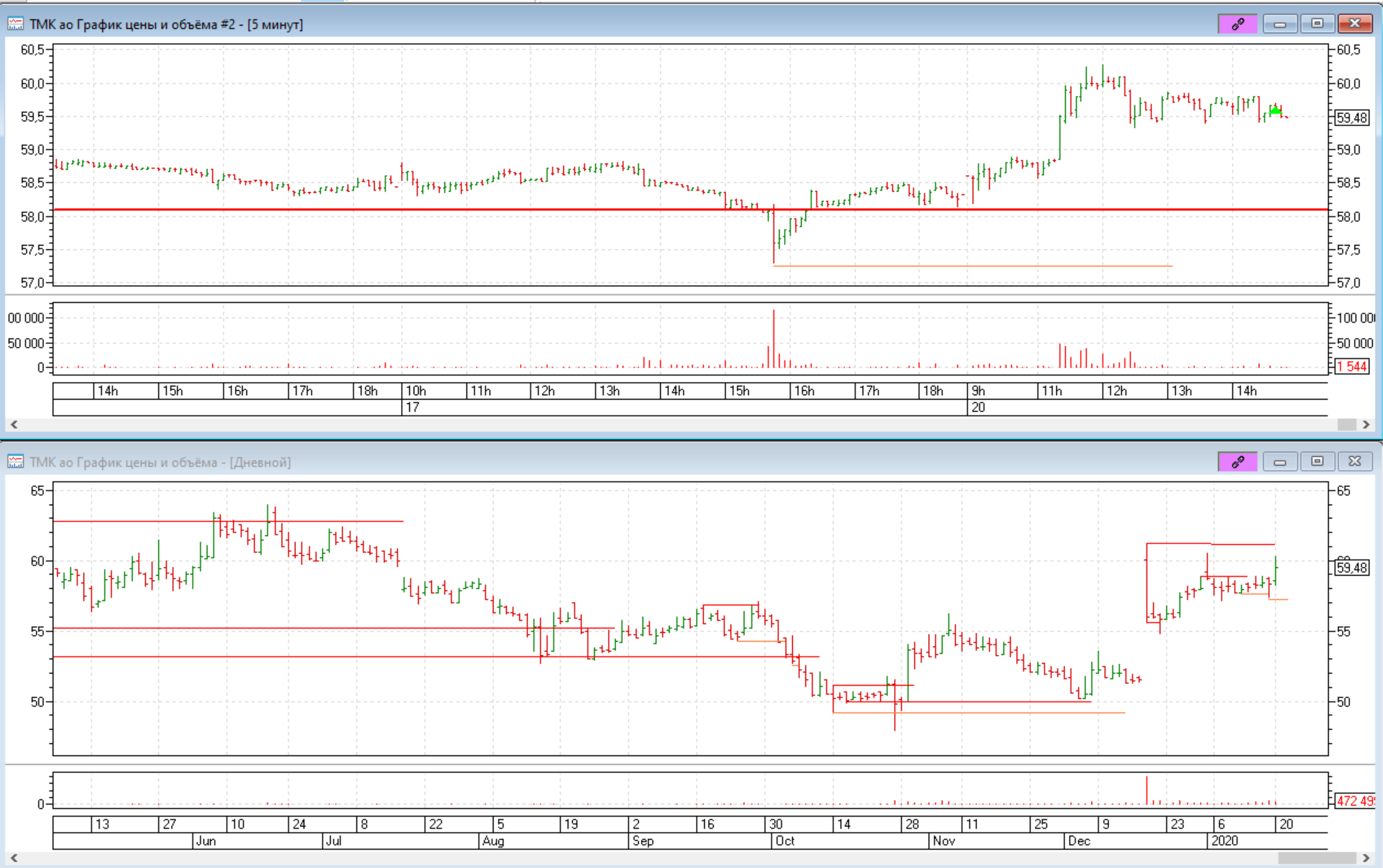
Task: Click the green triangle marker on 5-minute chart
Action: [1275, 110]
